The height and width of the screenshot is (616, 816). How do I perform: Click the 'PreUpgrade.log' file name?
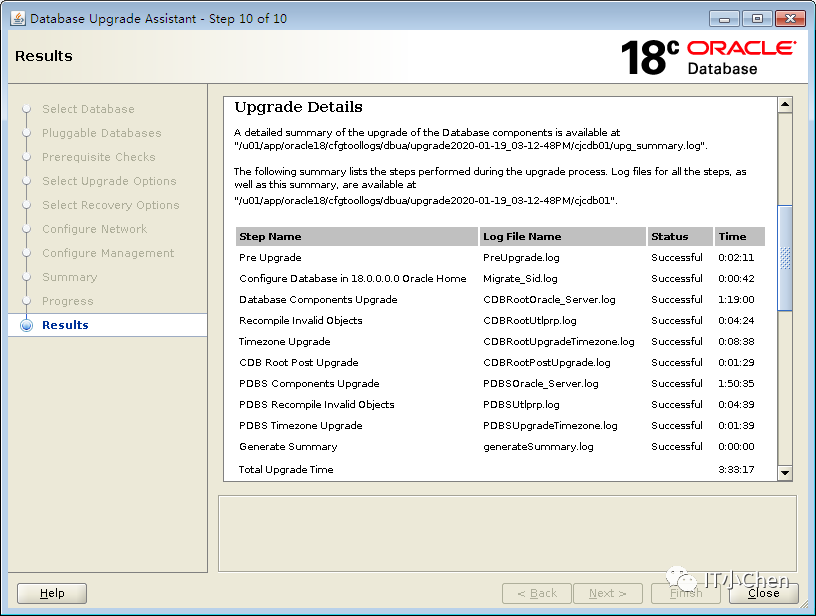[x=521, y=258]
